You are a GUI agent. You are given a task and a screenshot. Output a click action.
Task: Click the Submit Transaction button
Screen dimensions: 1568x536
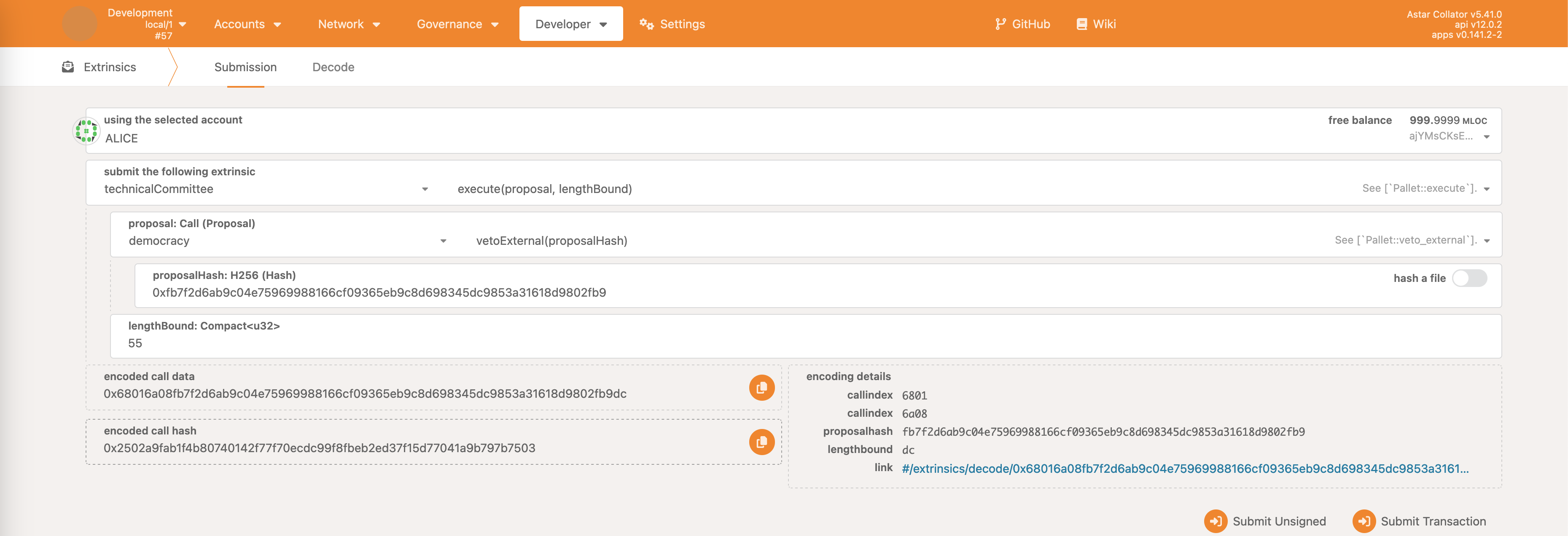1420,521
